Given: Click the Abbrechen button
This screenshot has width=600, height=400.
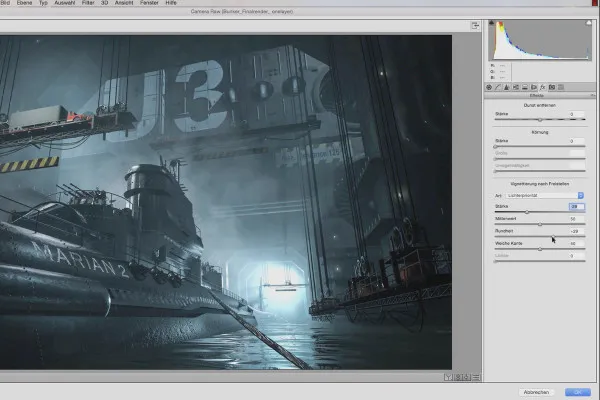Looking at the screenshot, I should pyautogui.click(x=536, y=392).
